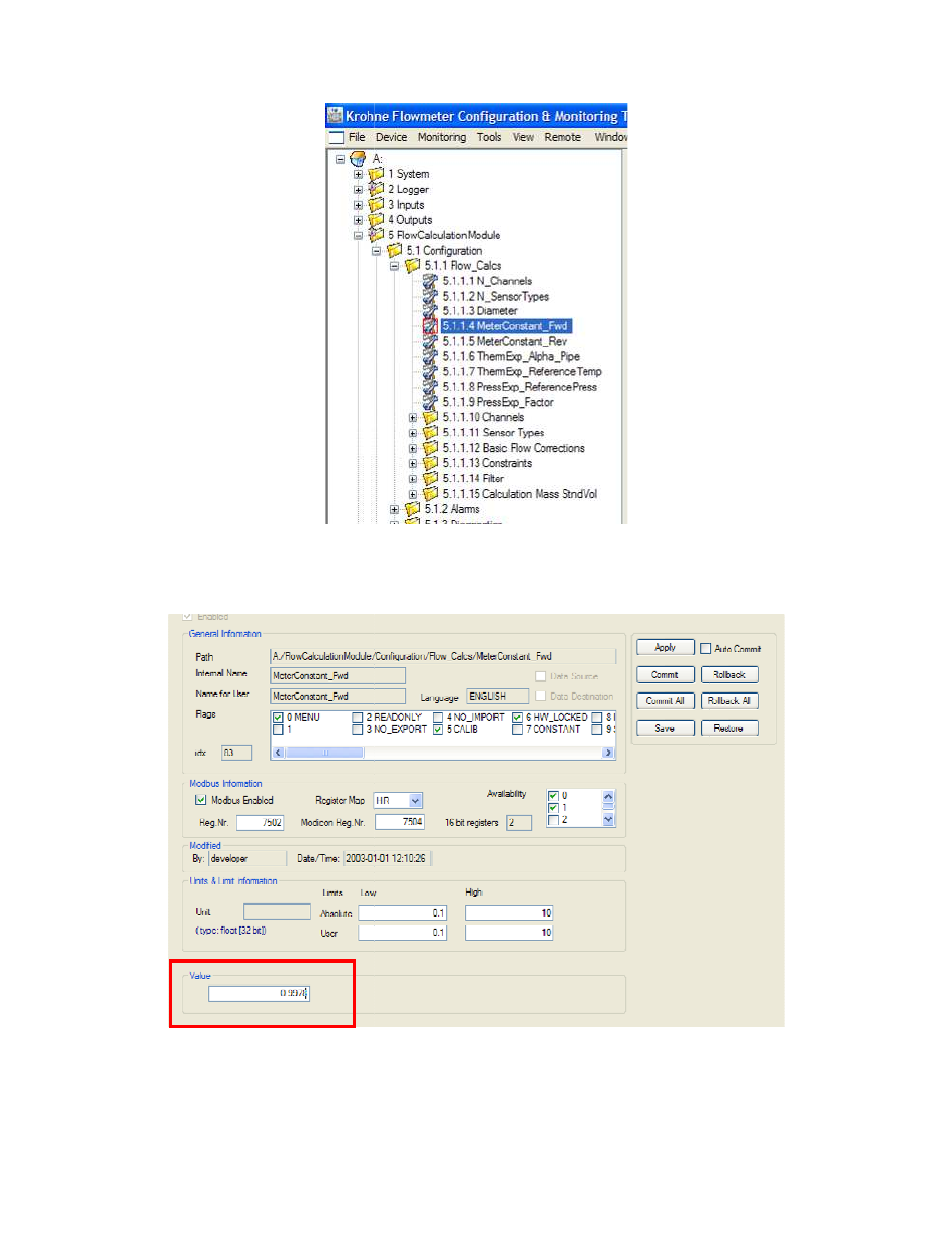Click the 5.1.1.4 MeterConstant_Fwd parameter icon
Image resolution: width=952 pixels, height=1233 pixels.
pos(430,326)
